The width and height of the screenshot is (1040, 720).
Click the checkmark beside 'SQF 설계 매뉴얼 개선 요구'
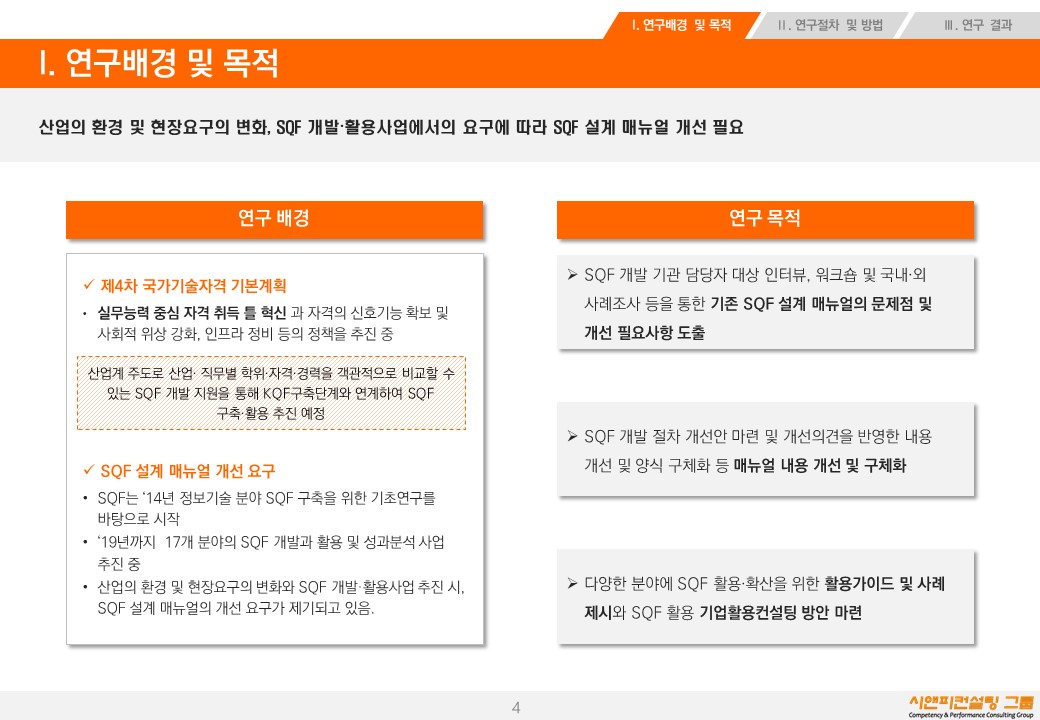pyautogui.click(x=89, y=470)
